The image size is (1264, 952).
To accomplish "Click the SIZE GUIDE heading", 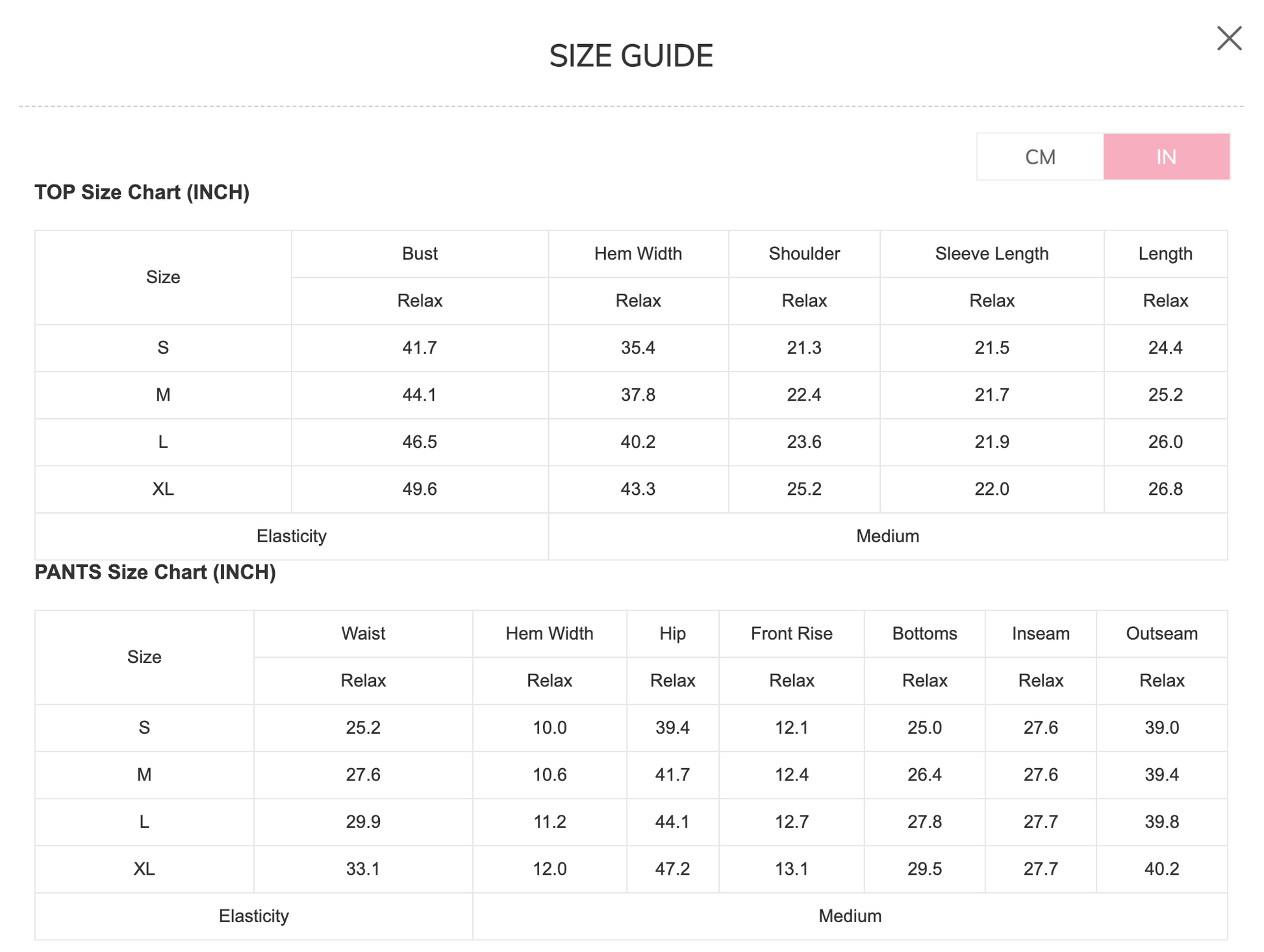I will tap(631, 56).
